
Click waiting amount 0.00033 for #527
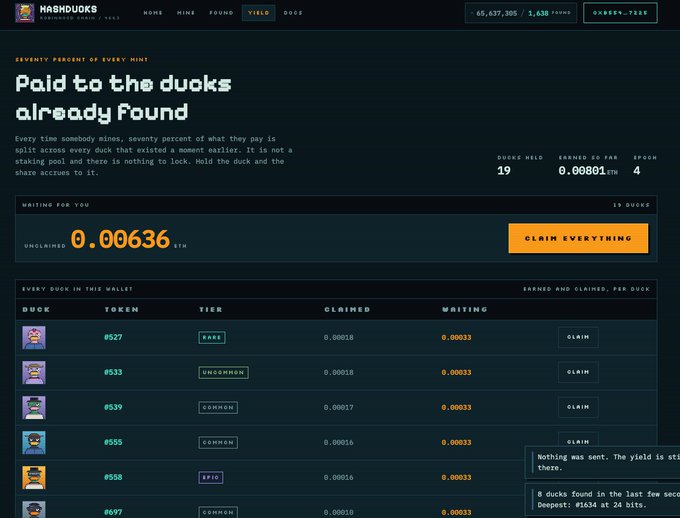pyautogui.click(x=456, y=337)
